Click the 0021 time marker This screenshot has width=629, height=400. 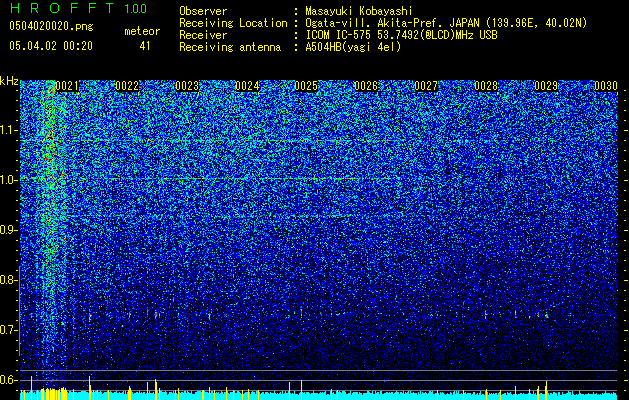(67, 86)
